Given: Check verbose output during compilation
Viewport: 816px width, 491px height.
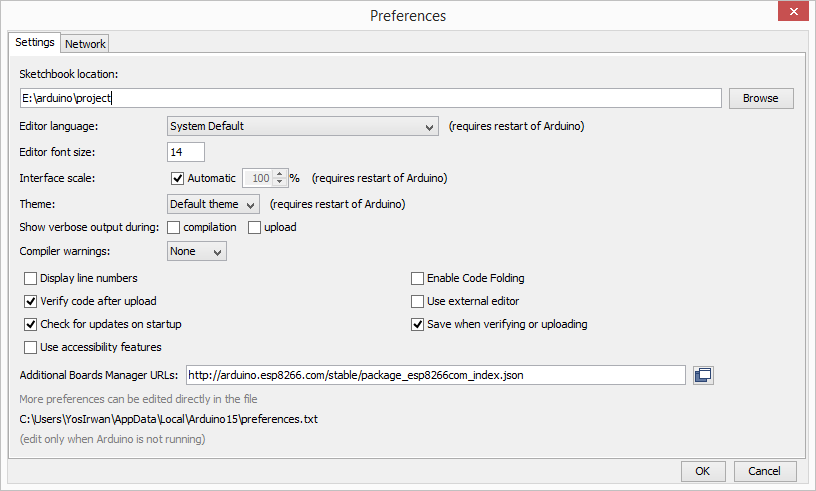Looking at the screenshot, I should click(x=174, y=227).
